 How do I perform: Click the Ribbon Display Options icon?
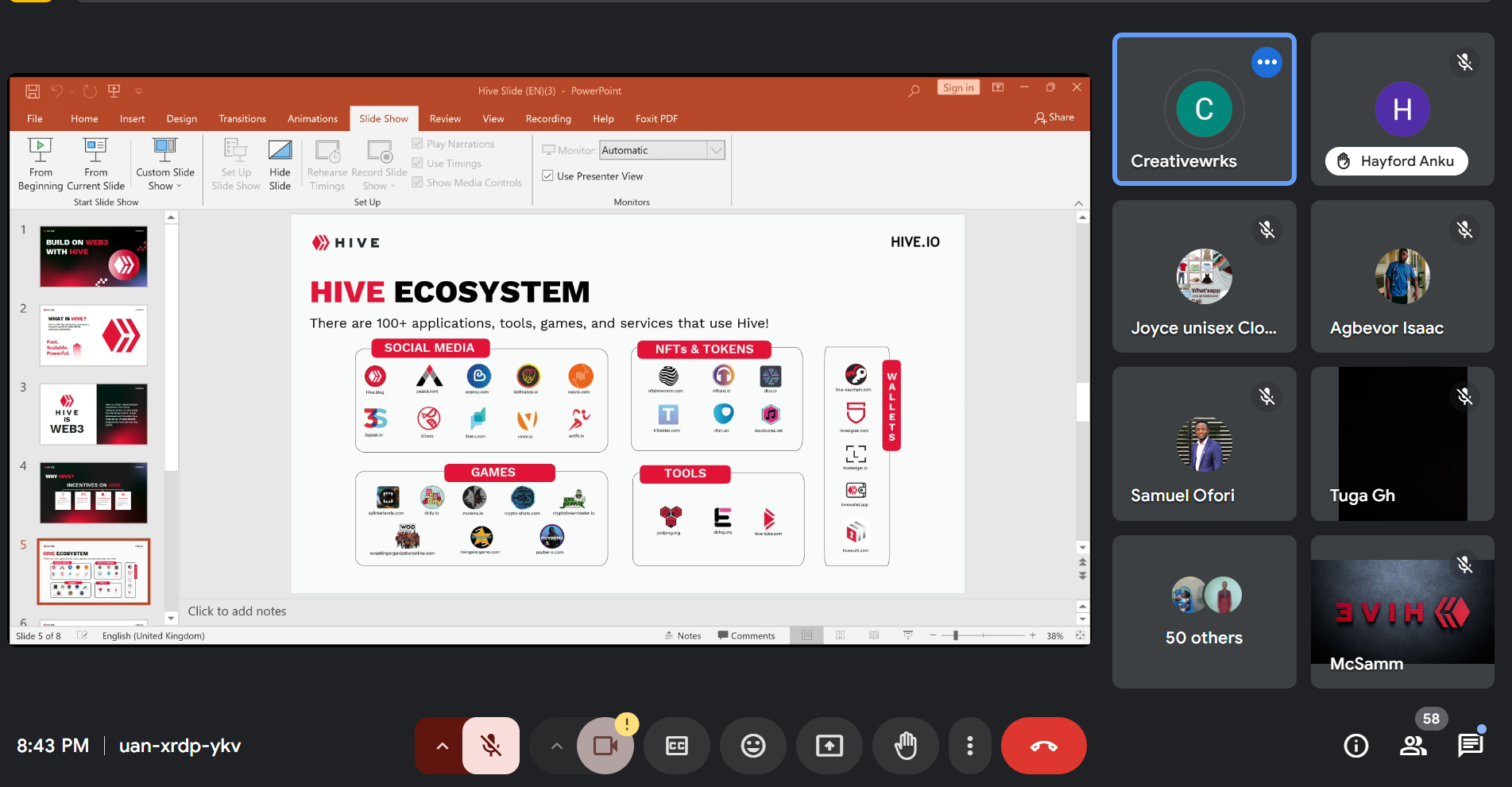pos(998,87)
